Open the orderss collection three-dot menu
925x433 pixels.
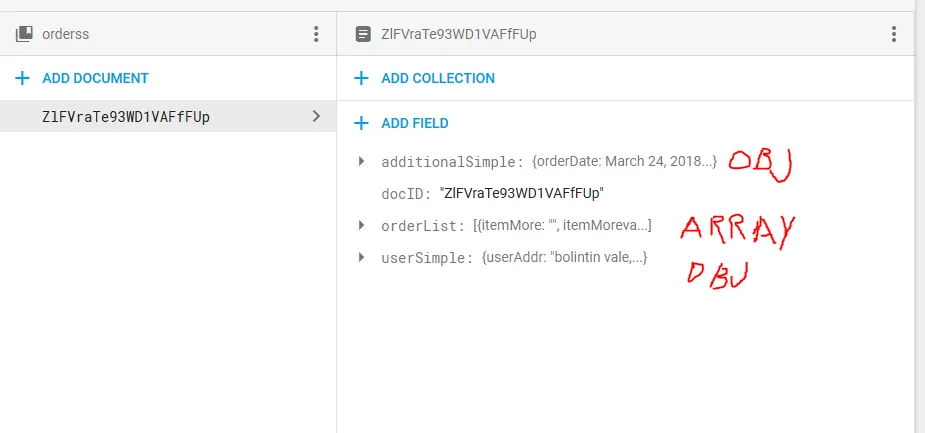pyautogui.click(x=316, y=34)
